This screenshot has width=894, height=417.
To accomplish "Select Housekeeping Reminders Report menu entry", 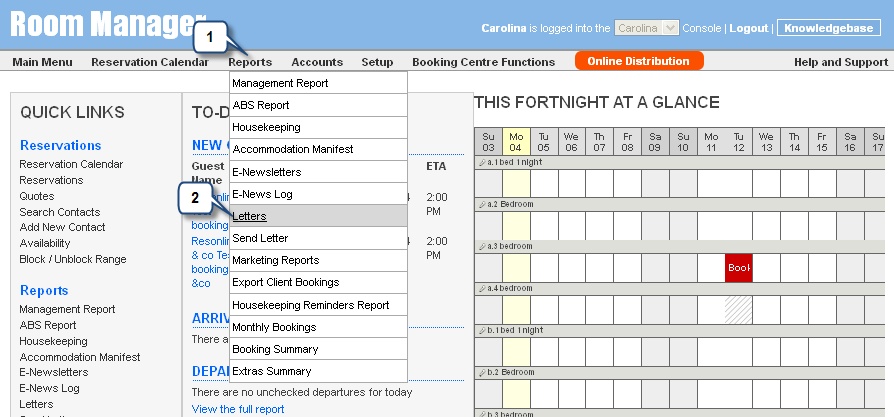I will [318, 305].
